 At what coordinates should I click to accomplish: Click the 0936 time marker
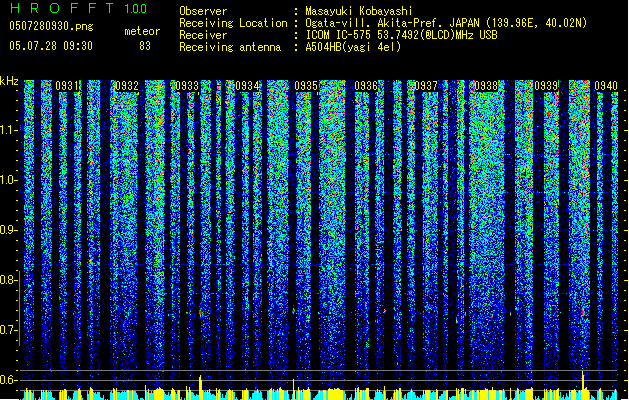coord(366,86)
